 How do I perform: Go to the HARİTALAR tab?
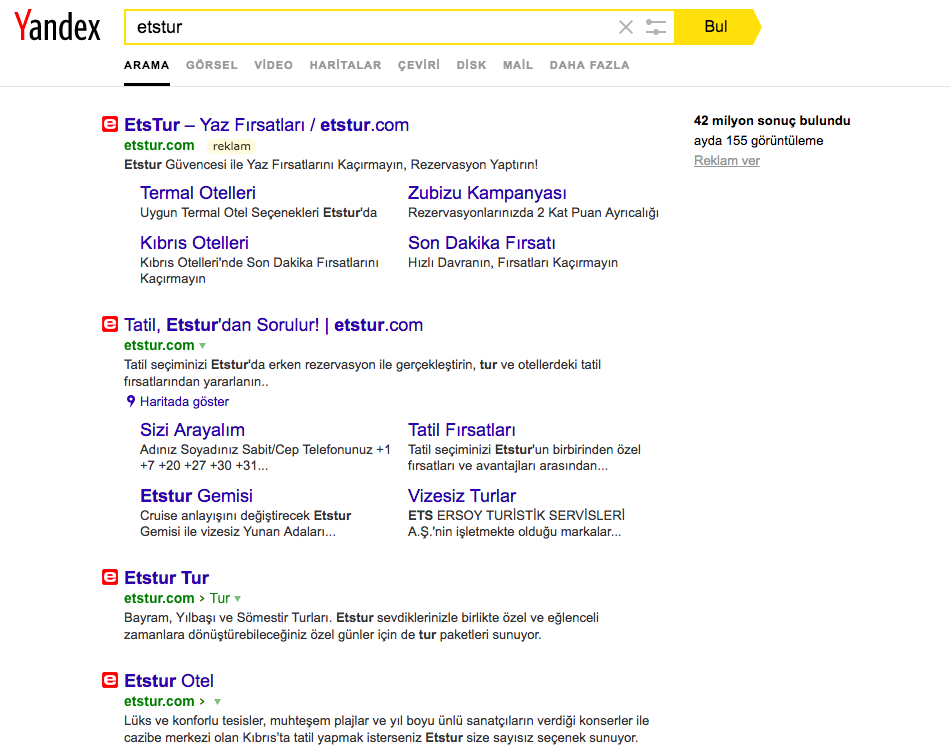click(345, 65)
